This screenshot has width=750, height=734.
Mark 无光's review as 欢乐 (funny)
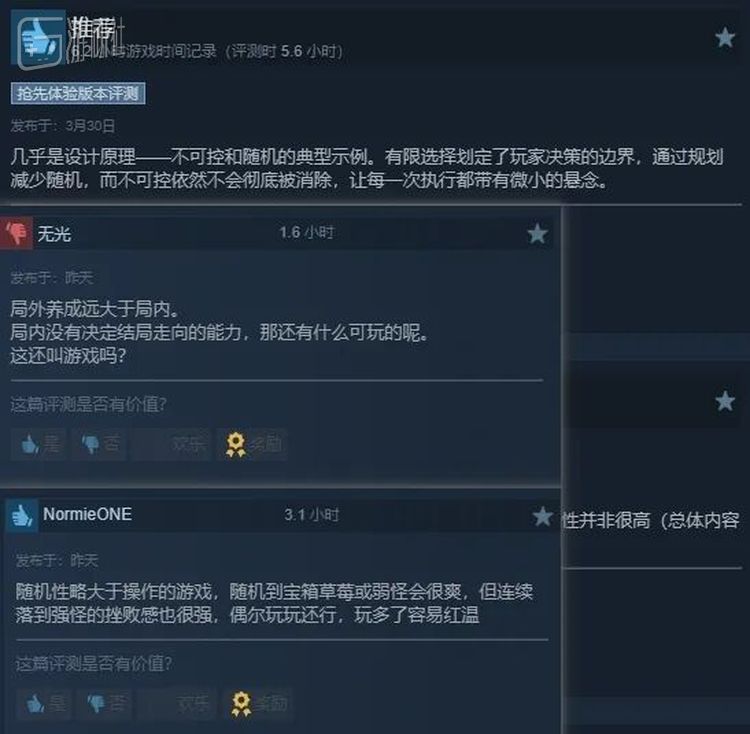coord(171,444)
